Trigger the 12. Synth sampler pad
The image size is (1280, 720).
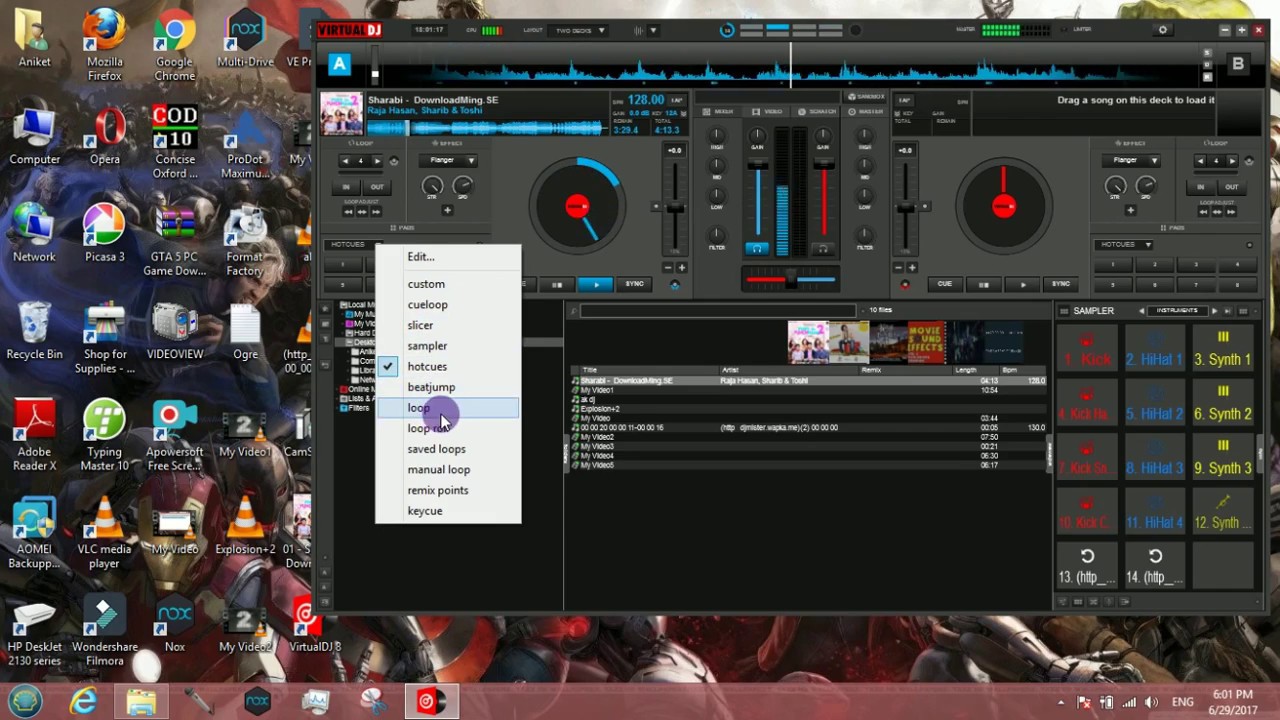pyautogui.click(x=1222, y=512)
